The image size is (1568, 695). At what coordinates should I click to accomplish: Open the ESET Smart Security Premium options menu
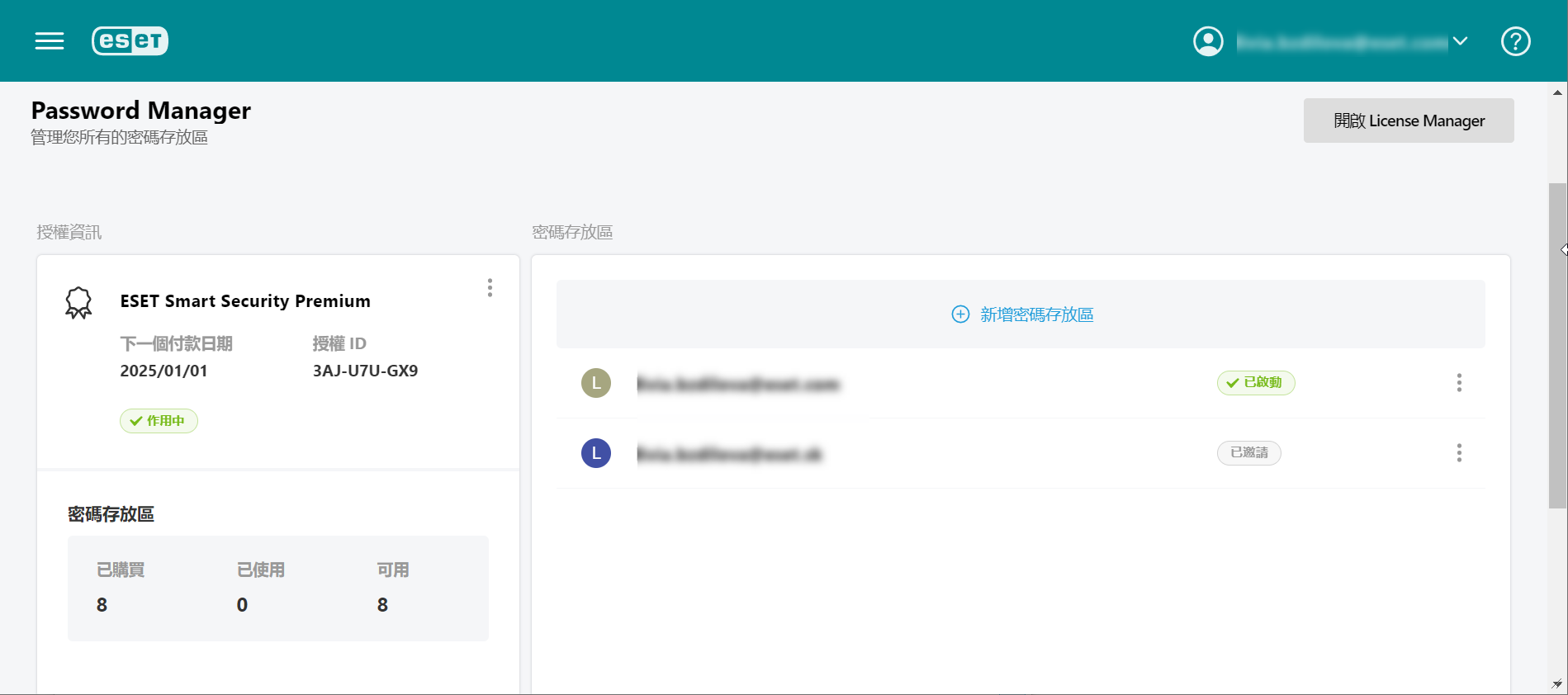click(490, 287)
